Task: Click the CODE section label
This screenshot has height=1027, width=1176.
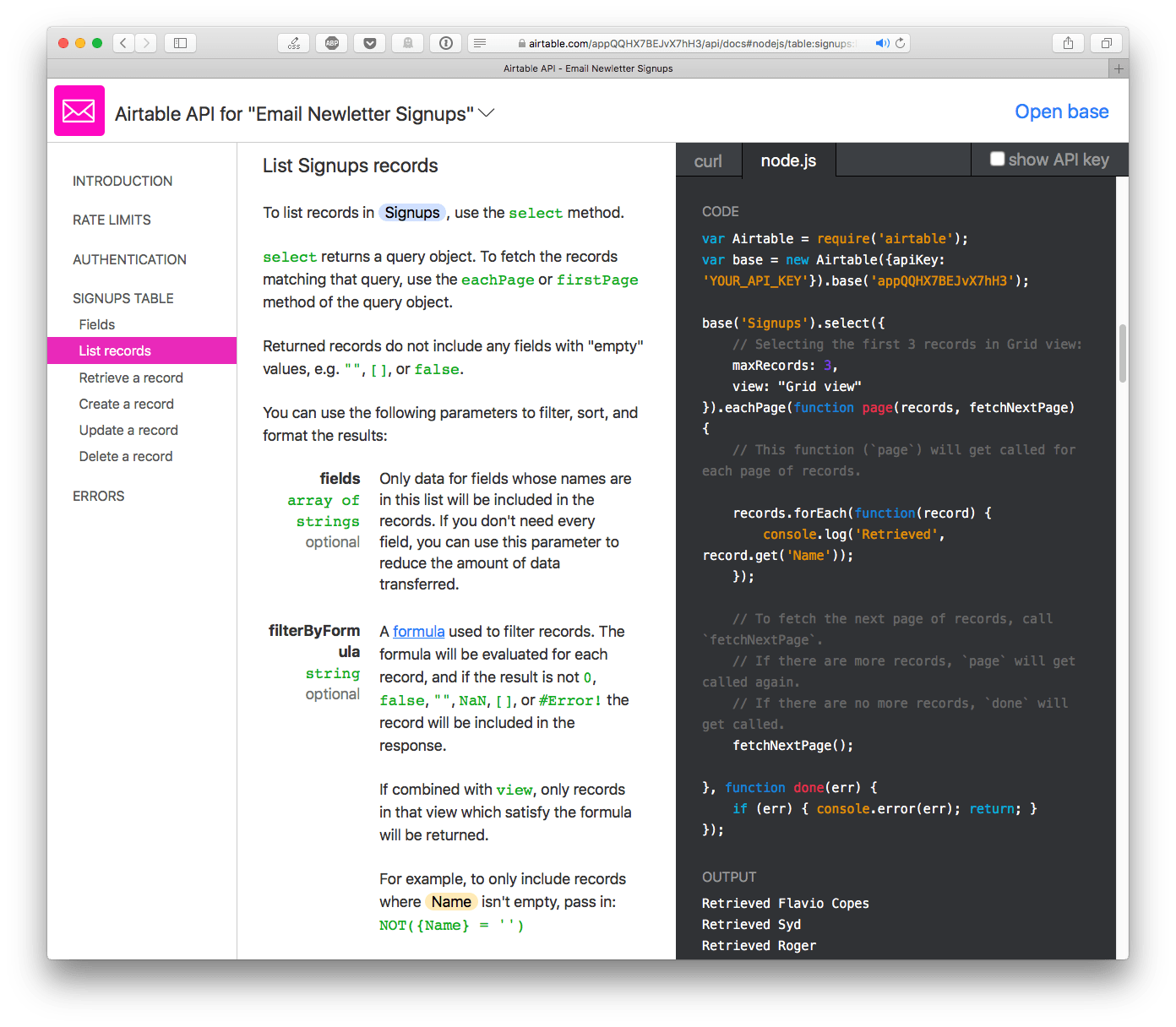Action: pos(721,211)
